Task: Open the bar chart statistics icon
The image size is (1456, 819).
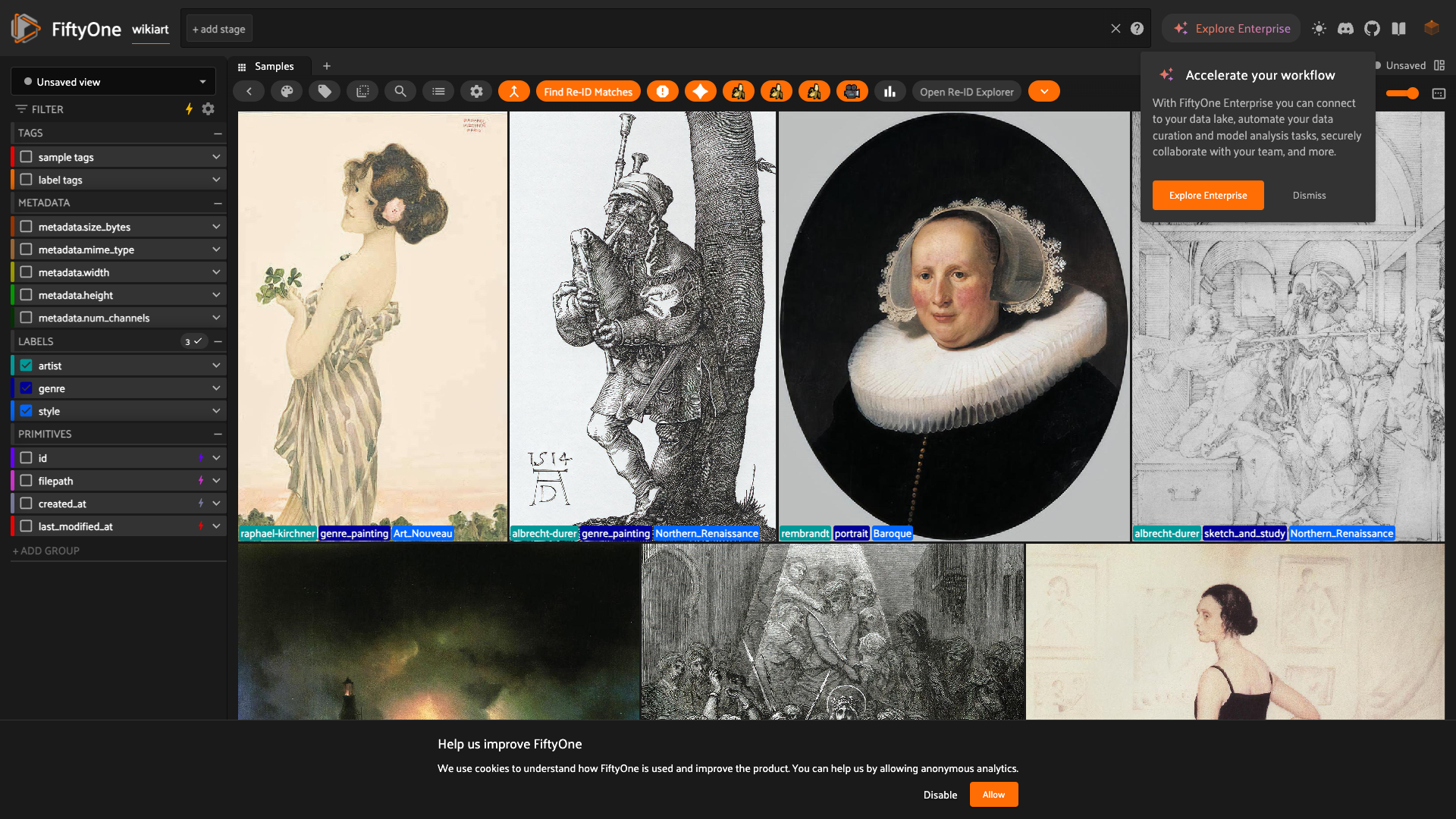Action: pyautogui.click(x=890, y=92)
